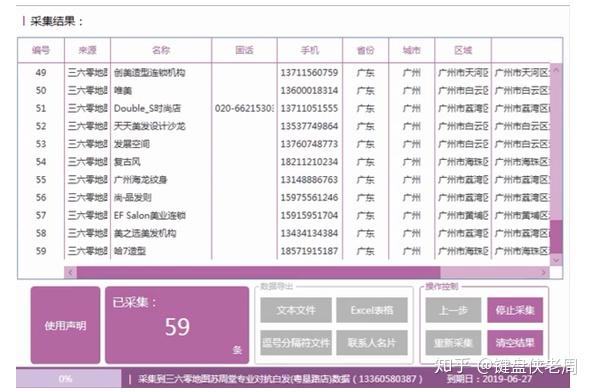Click the 固话 column header
Screen dimensions: 594x392
click(244, 50)
